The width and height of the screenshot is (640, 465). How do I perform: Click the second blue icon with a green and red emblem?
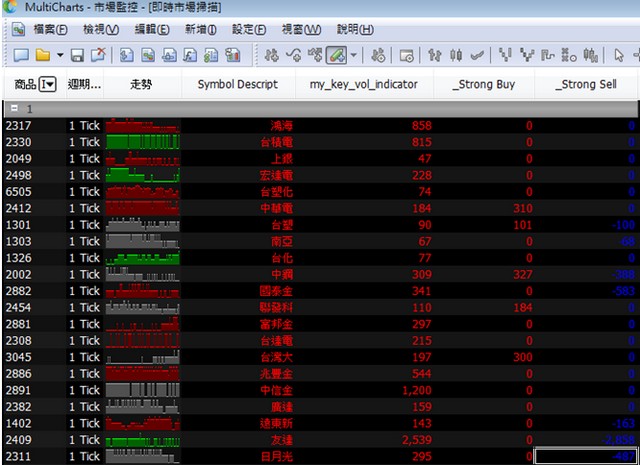click(x=148, y=55)
